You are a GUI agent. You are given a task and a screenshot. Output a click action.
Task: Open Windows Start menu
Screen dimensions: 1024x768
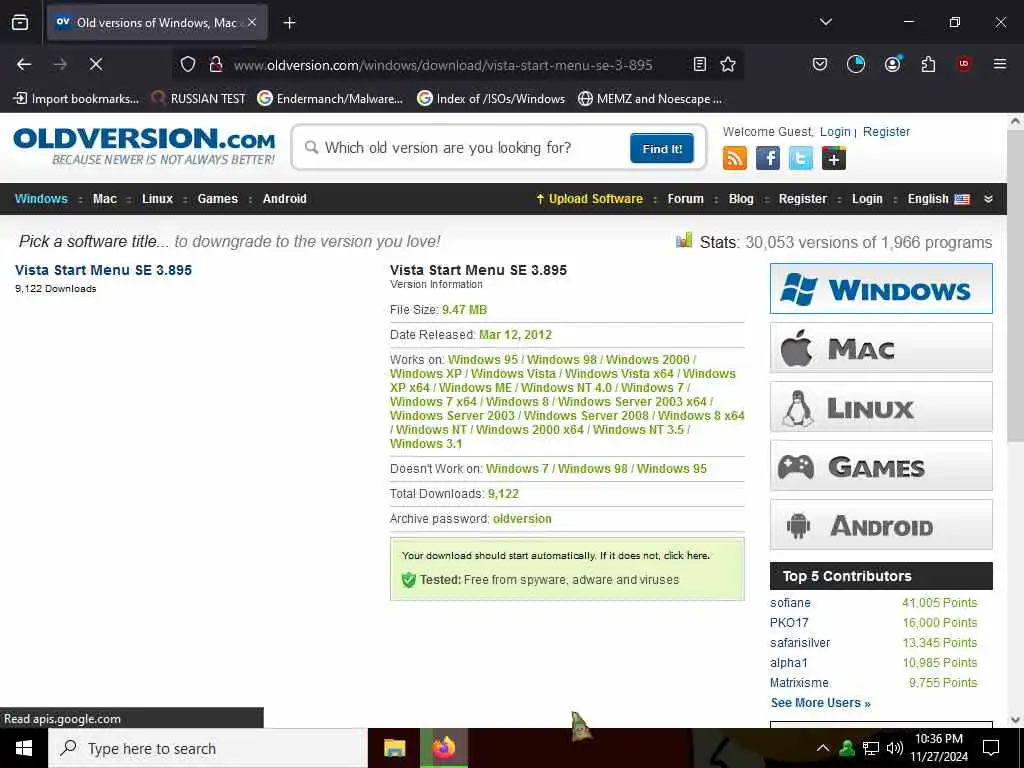tap(24, 748)
